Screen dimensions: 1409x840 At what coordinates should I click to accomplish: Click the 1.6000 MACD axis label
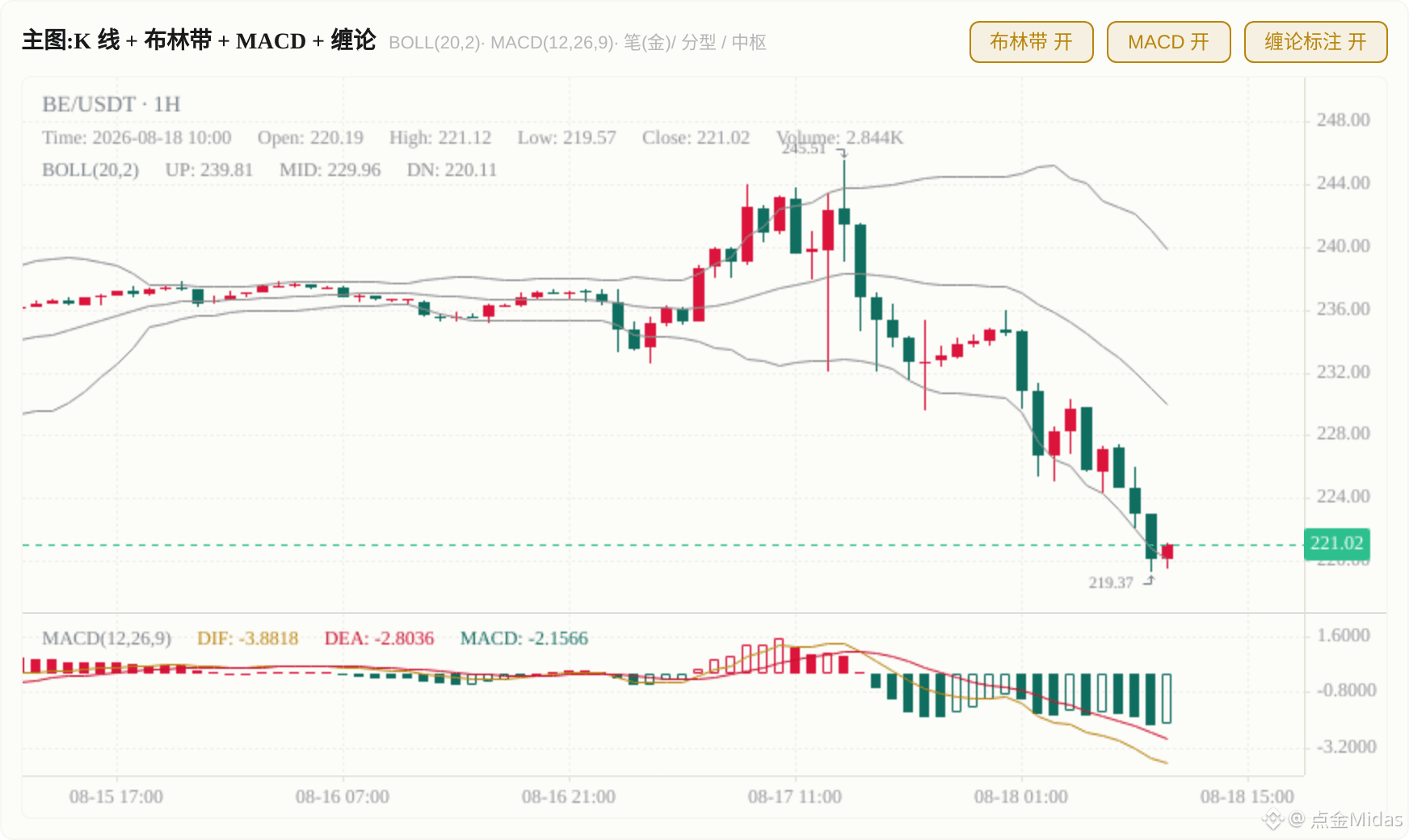1344,636
